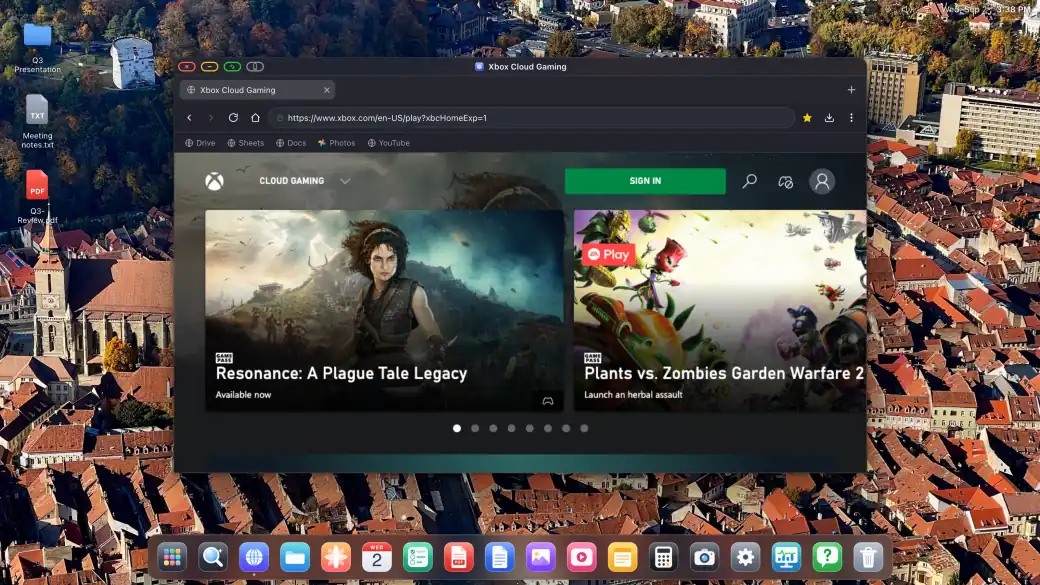Open the Plants vs. Zombies Garden Warfare 2 card
The width and height of the screenshot is (1040, 585).
point(720,310)
